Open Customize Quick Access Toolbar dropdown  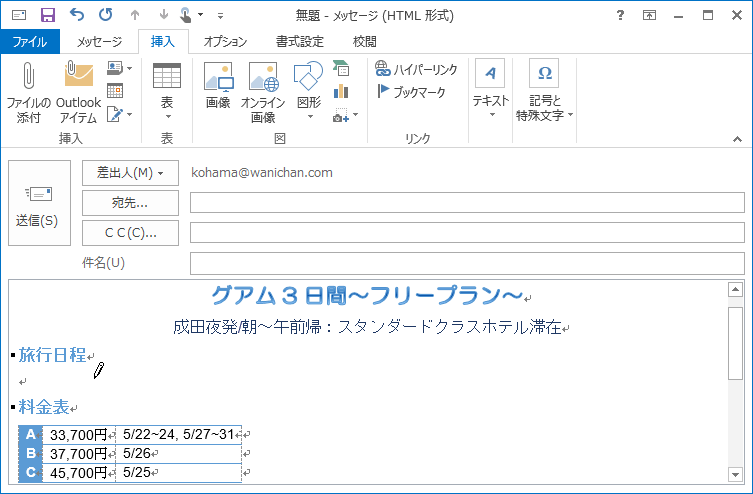click(220, 15)
